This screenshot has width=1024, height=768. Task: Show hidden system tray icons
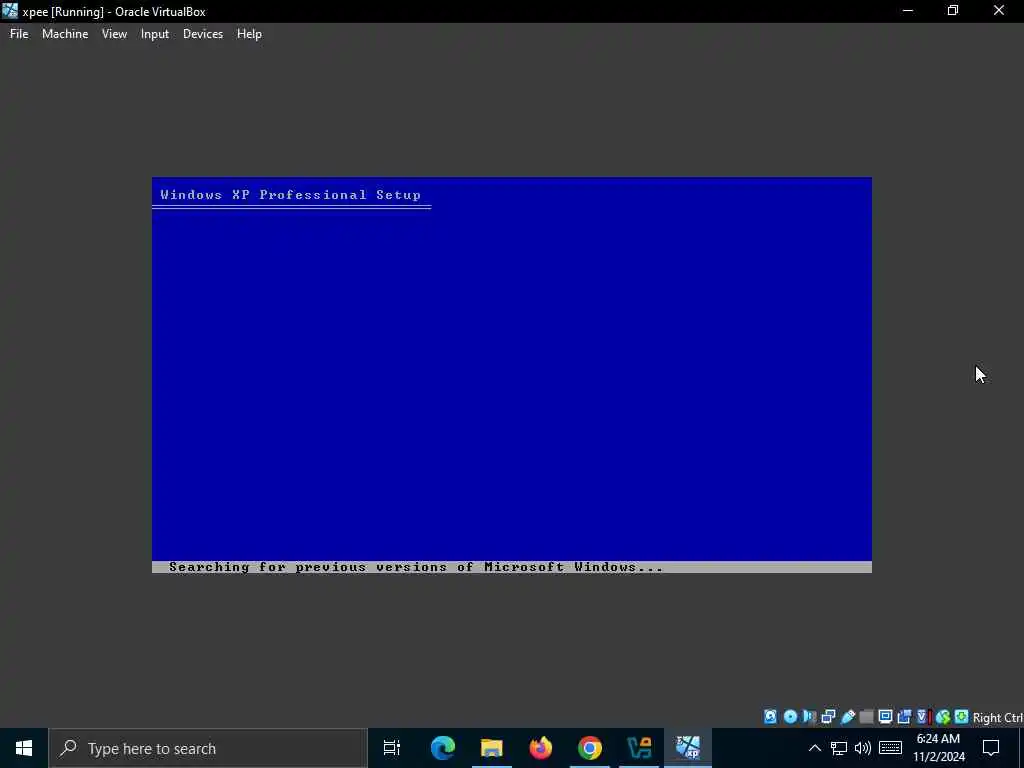click(814, 748)
